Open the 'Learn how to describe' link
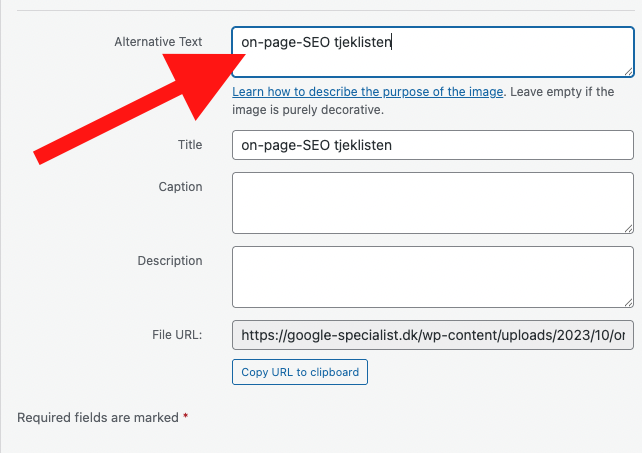 tap(367, 92)
